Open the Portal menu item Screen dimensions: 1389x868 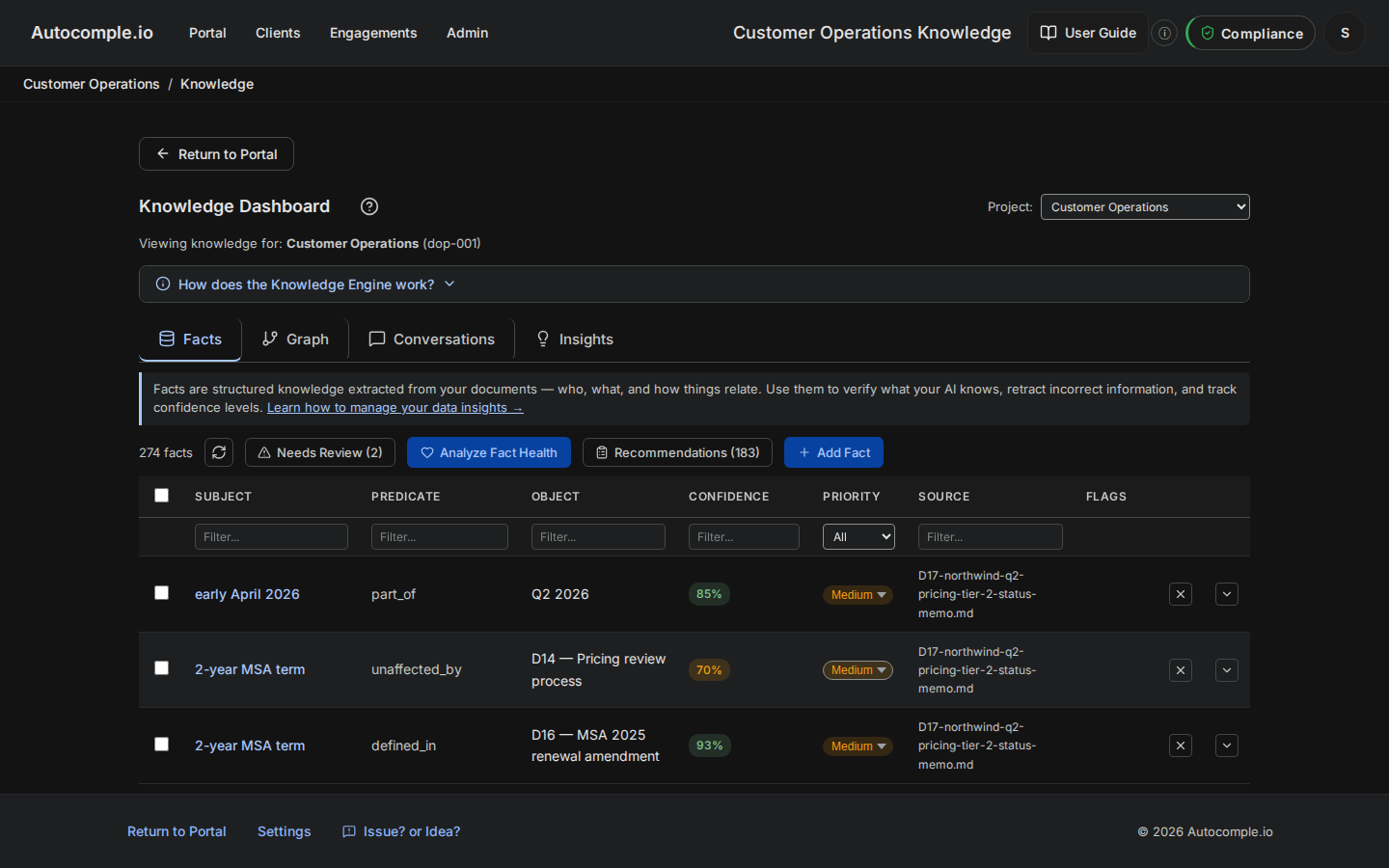(x=207, y=33)
